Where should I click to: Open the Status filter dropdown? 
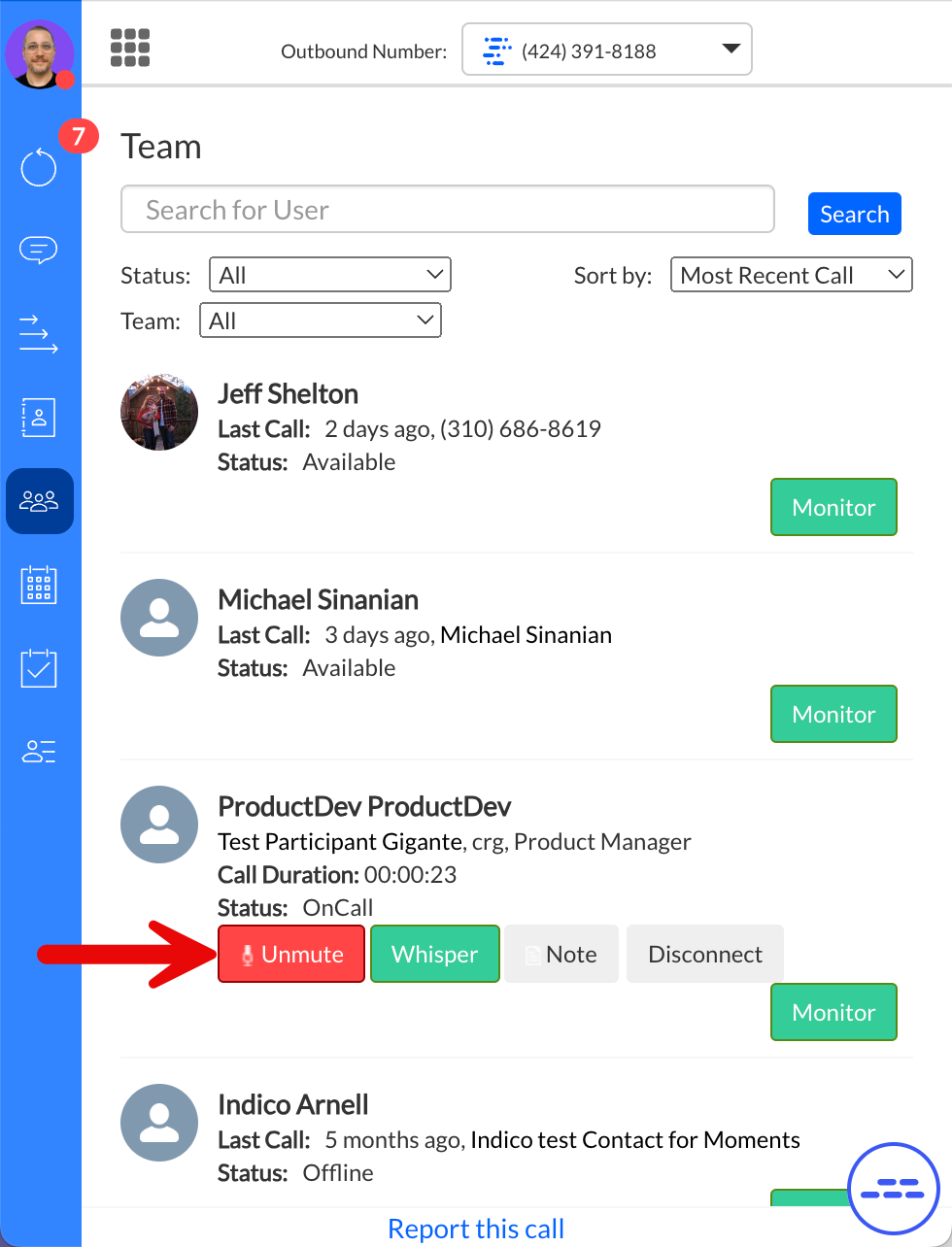330,275
